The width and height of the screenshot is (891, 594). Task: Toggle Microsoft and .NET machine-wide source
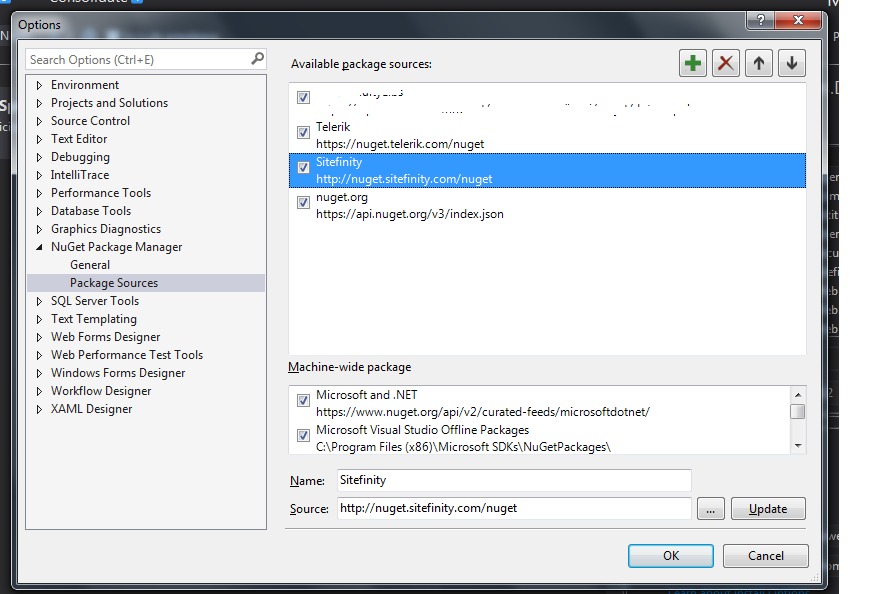(x=303, y=401)
